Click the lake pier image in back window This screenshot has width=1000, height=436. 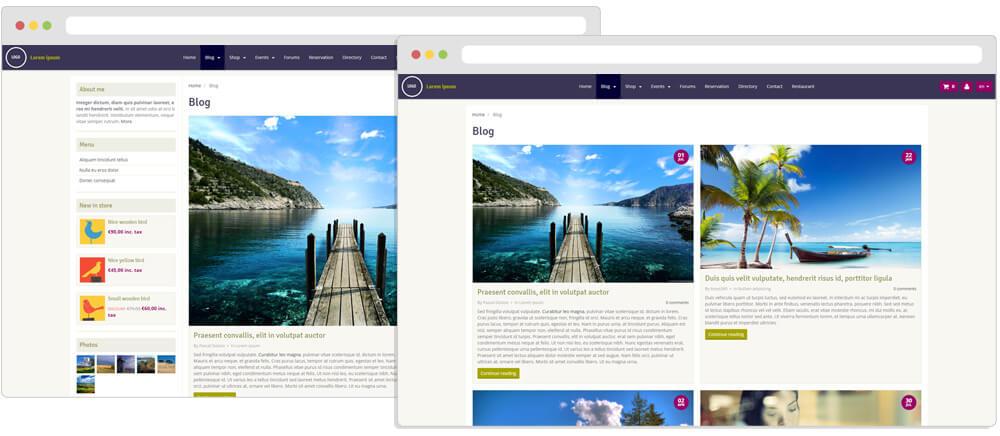tap(293, 221)
